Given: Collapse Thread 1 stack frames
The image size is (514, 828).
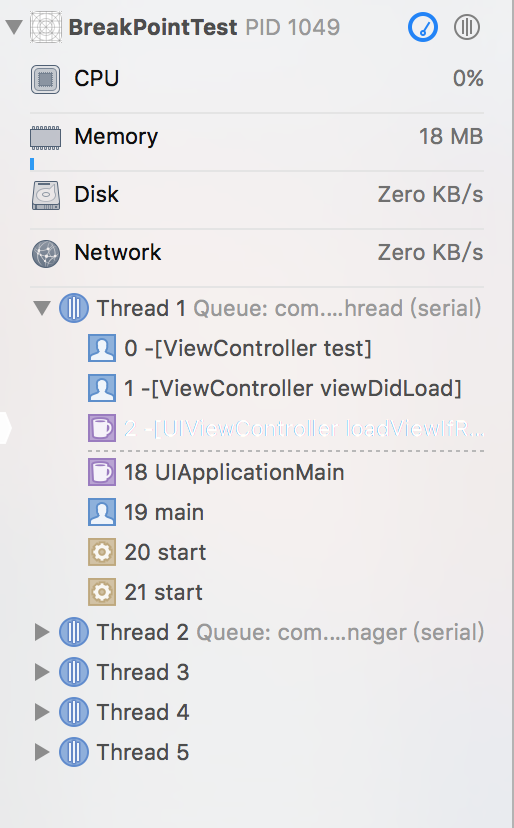Looking at the screenshot, I should pos(42,308).
